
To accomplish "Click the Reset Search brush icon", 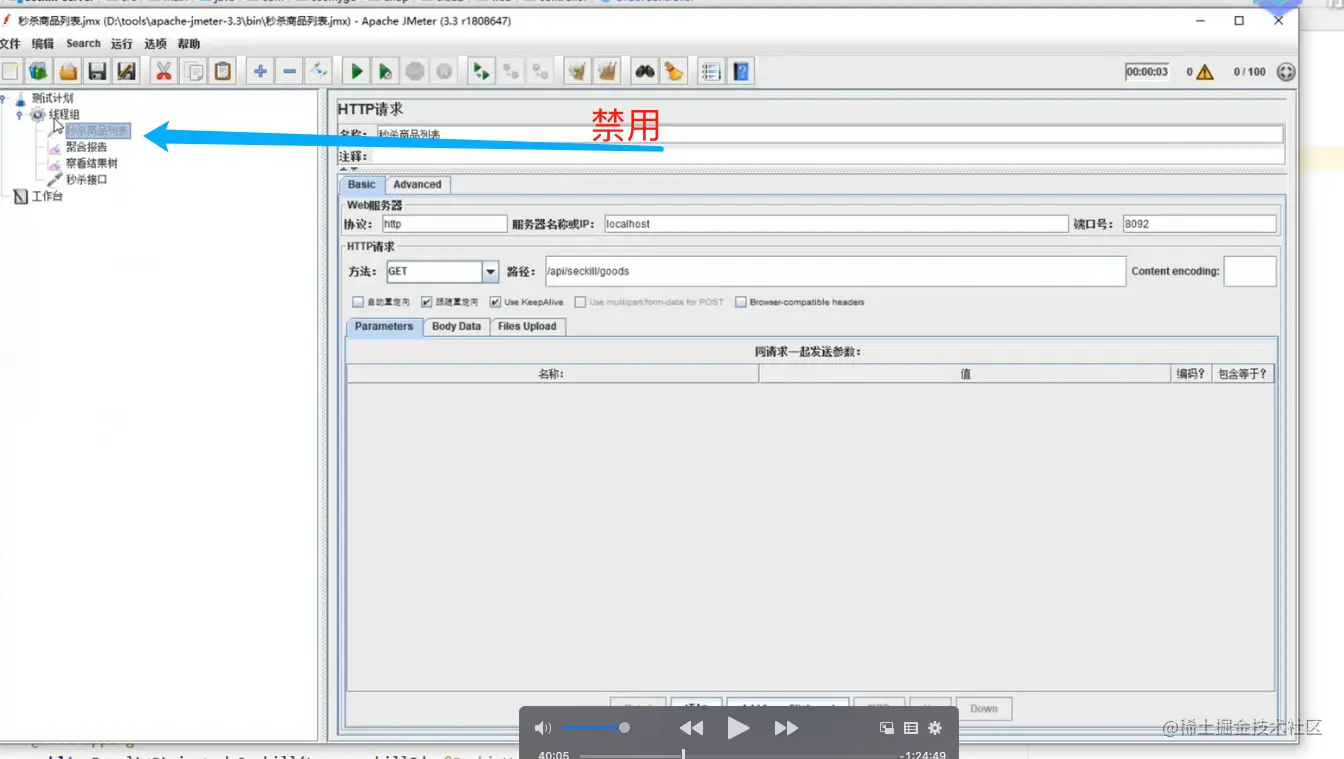I will point(674,71).
